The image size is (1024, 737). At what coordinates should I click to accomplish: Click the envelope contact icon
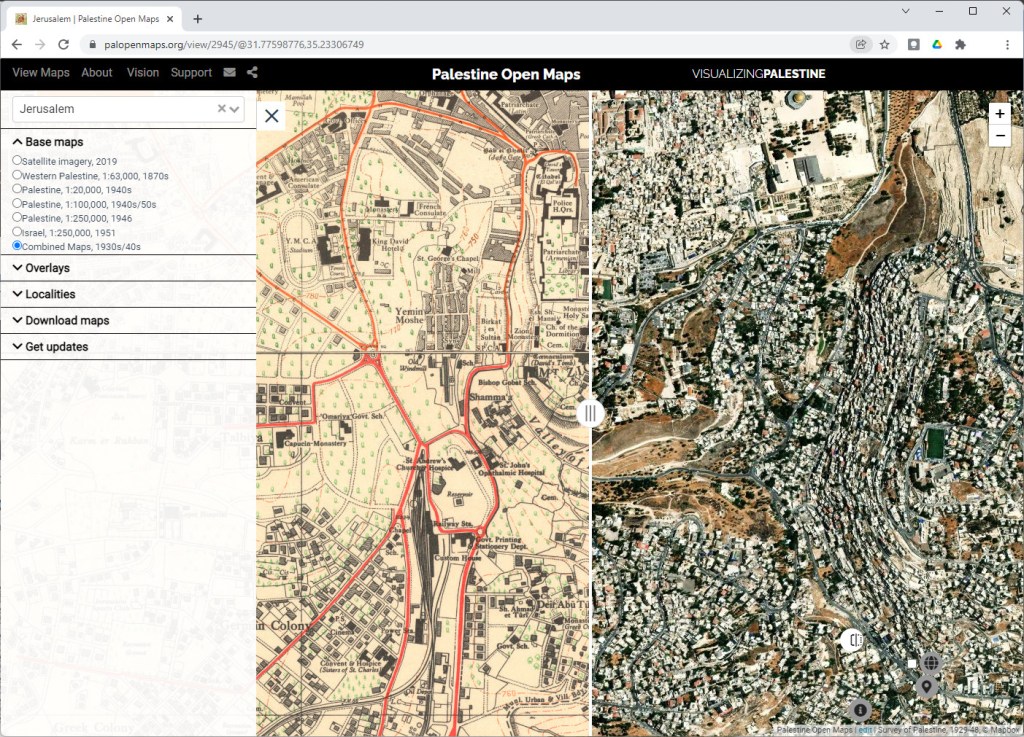230,73
